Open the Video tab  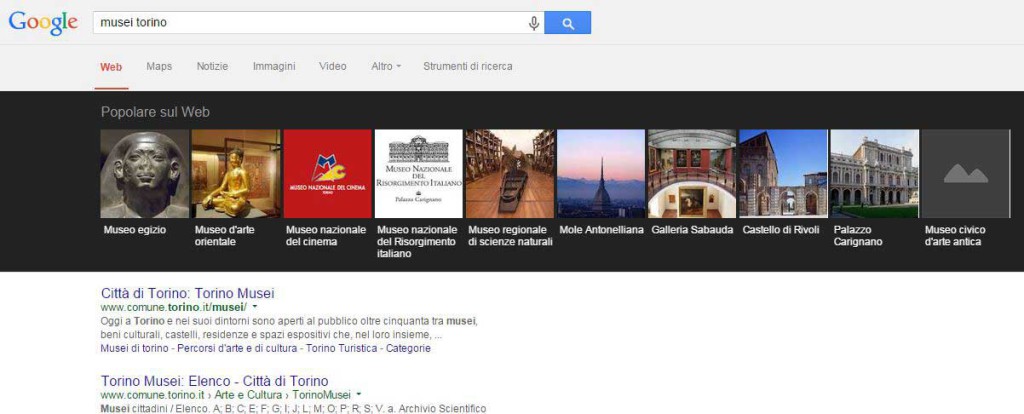click(332, 67)
